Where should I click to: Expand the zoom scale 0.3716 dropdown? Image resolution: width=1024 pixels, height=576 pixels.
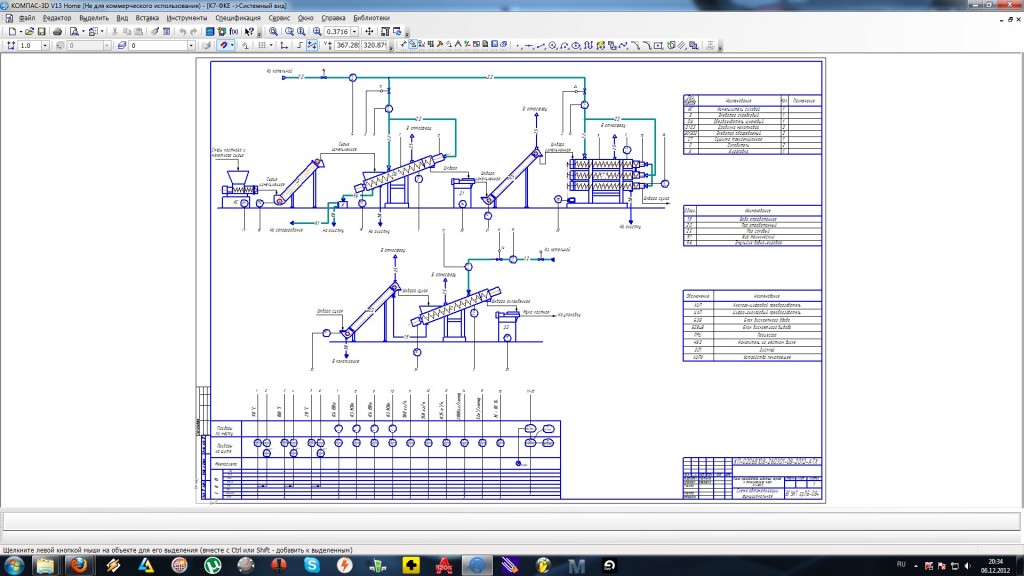click(354, 31)
